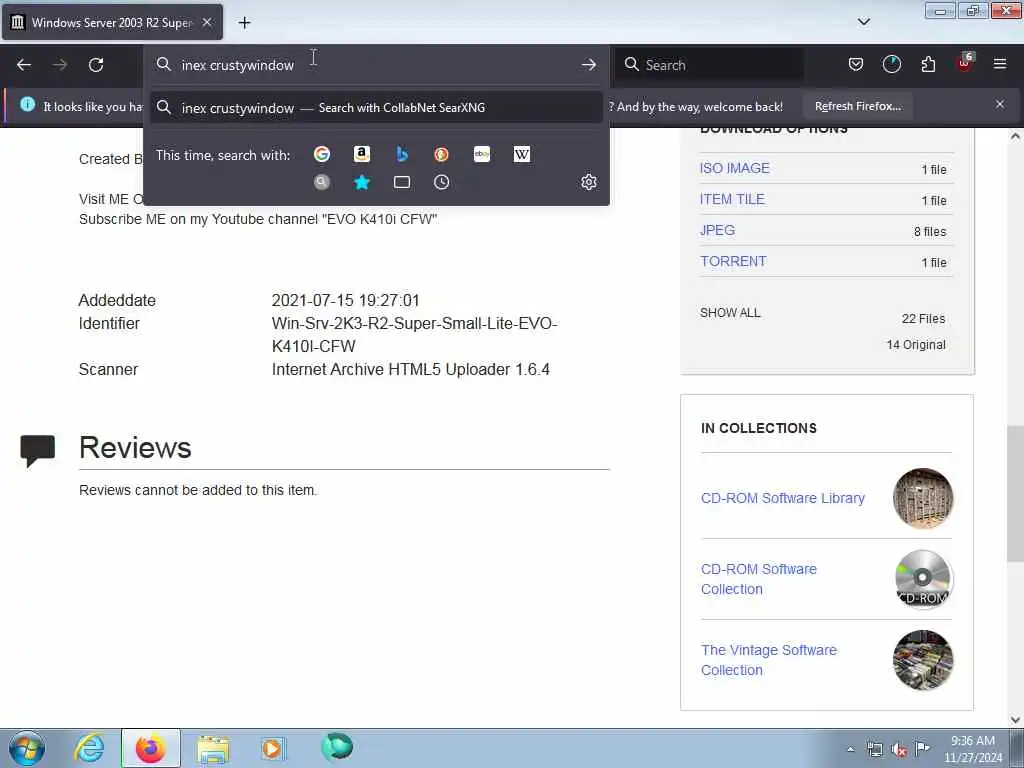This screenshot has height=768, width=1024.
Task: Search this time with DuckDuckGo
Action: click(x=441, y=154)
